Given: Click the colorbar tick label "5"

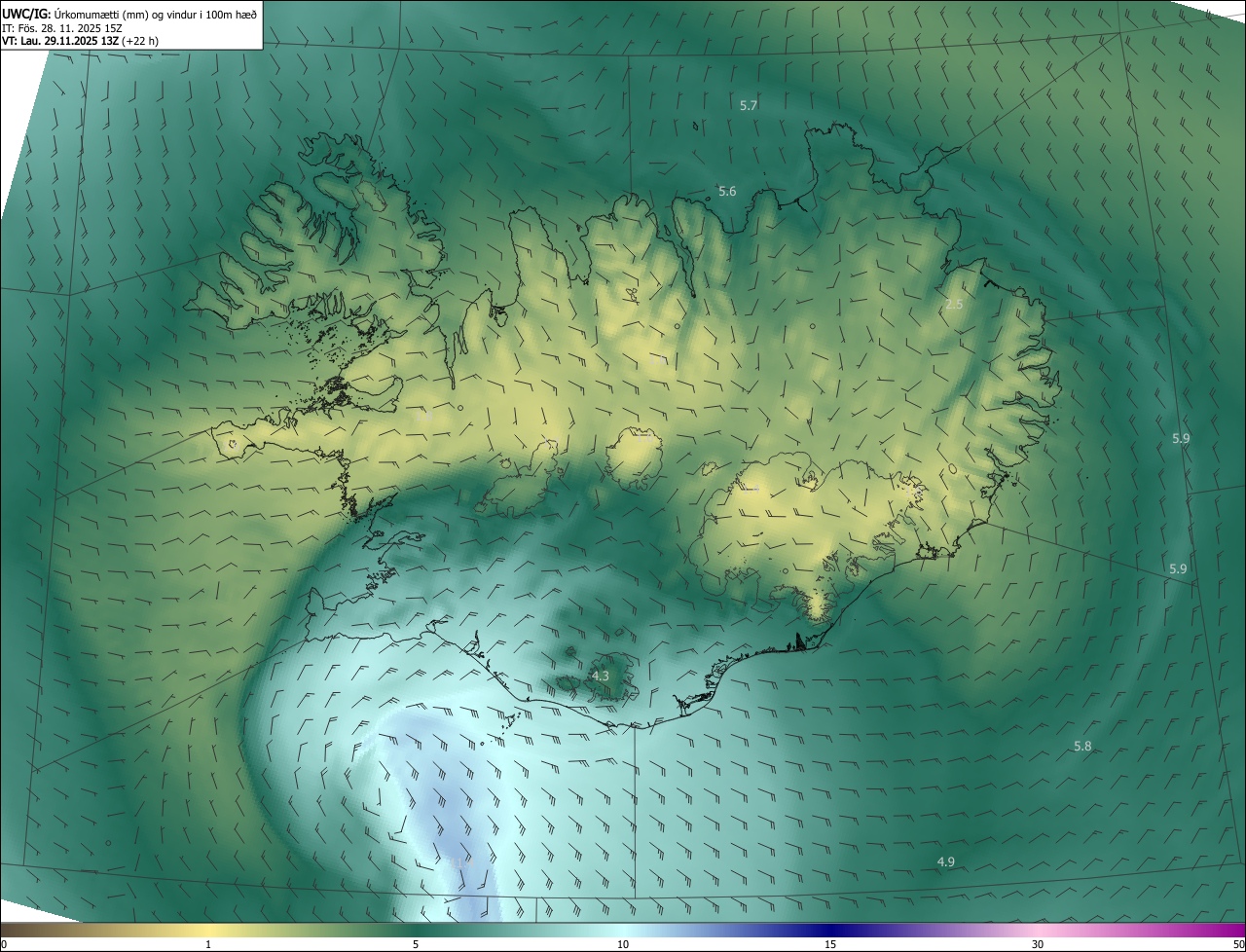Looking at the screenshot, I should click(x=416, y=944).
